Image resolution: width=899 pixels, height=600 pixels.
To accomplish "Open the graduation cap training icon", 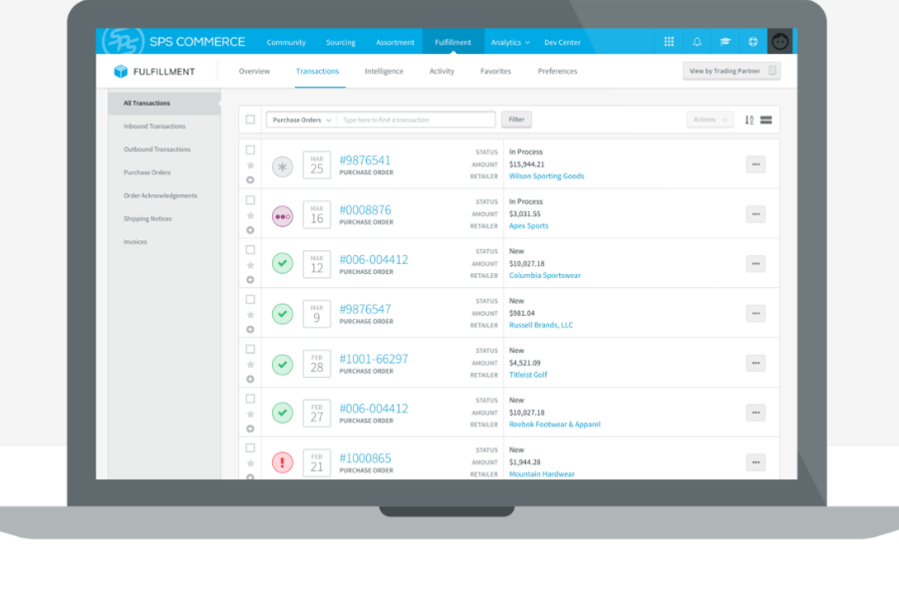I will tap(725, 42).
